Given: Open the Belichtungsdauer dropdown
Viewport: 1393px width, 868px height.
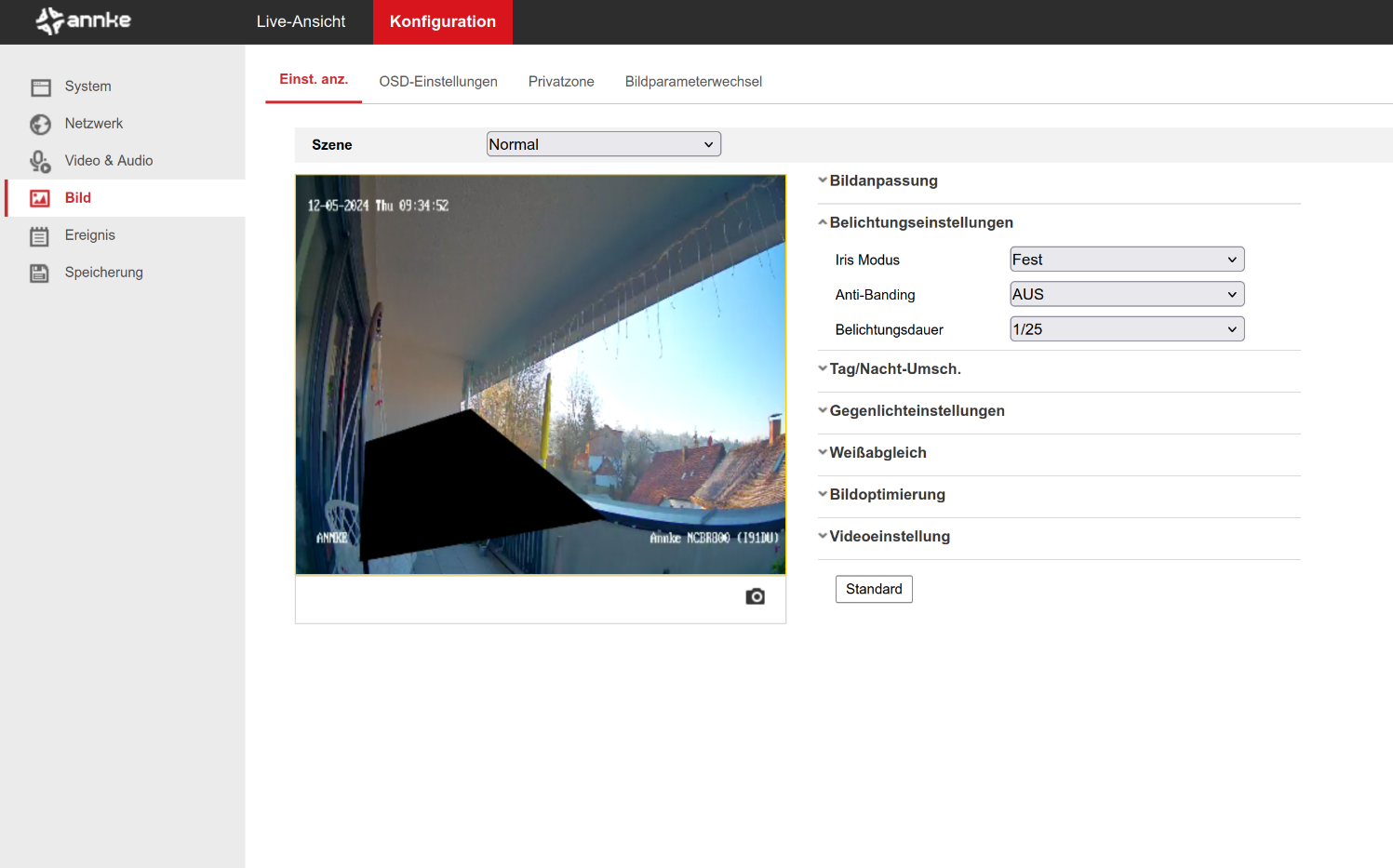Looking at the screenshot, I should 1127,329.
